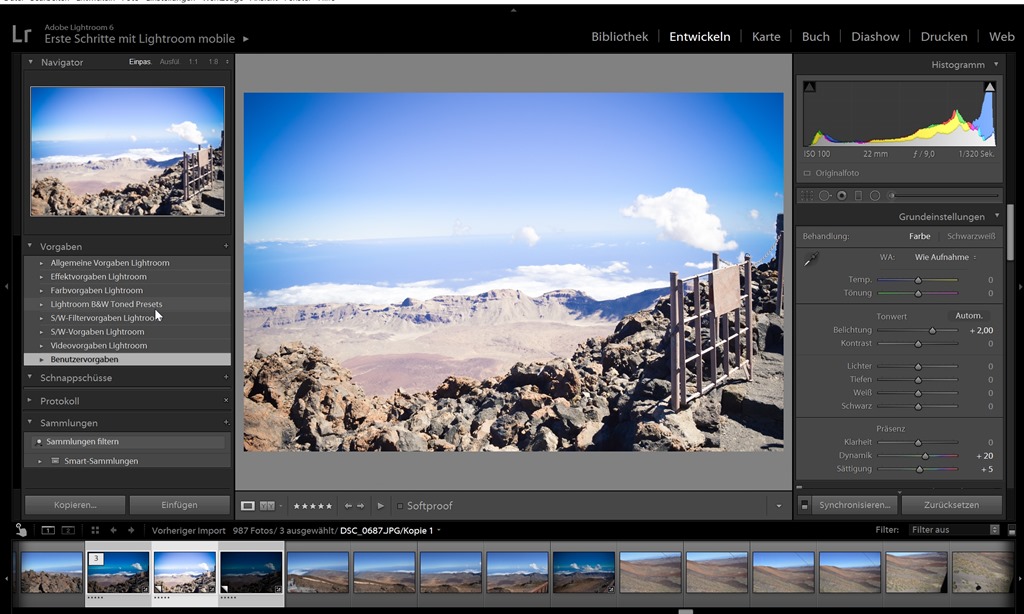
Task: Set navigator zoom to 1:1
Action: click(193, 62)
